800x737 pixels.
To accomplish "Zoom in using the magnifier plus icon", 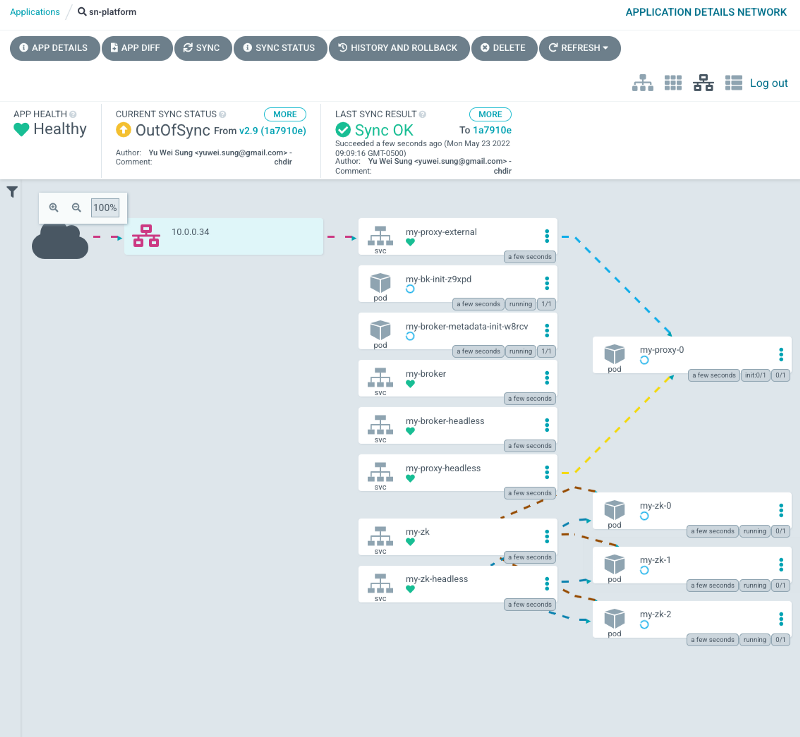I will click(54, 207).
